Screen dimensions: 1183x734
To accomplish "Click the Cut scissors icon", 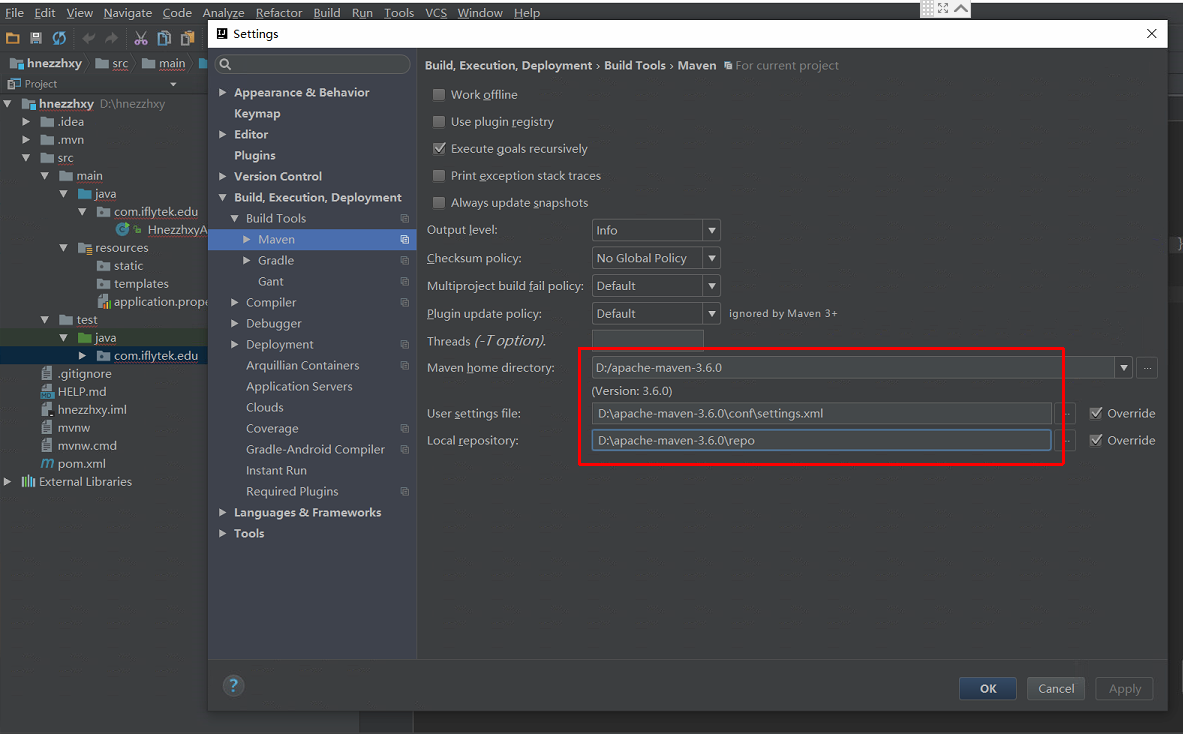I will pyautogui.click(x=140, y=38).
